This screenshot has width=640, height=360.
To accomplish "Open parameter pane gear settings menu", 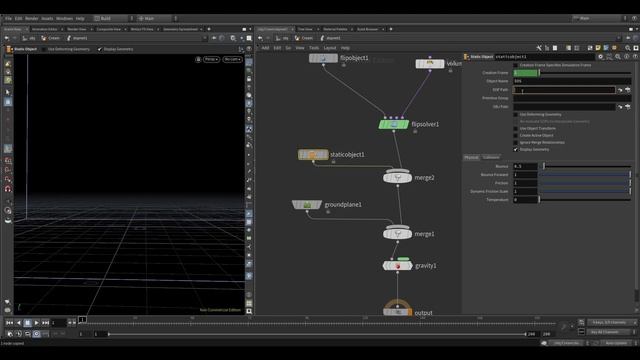I will pyautogui.click(x=600, y=57).
